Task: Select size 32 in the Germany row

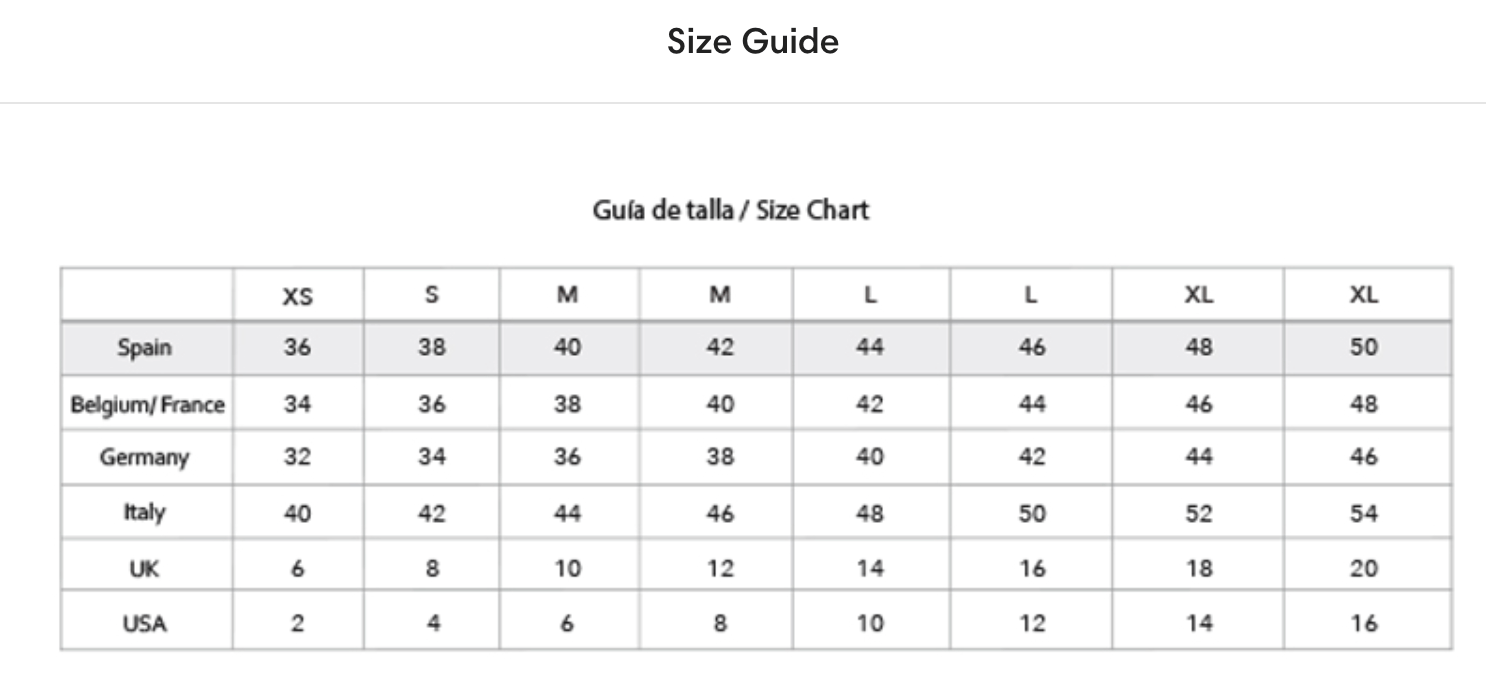Action: (297, 458)
